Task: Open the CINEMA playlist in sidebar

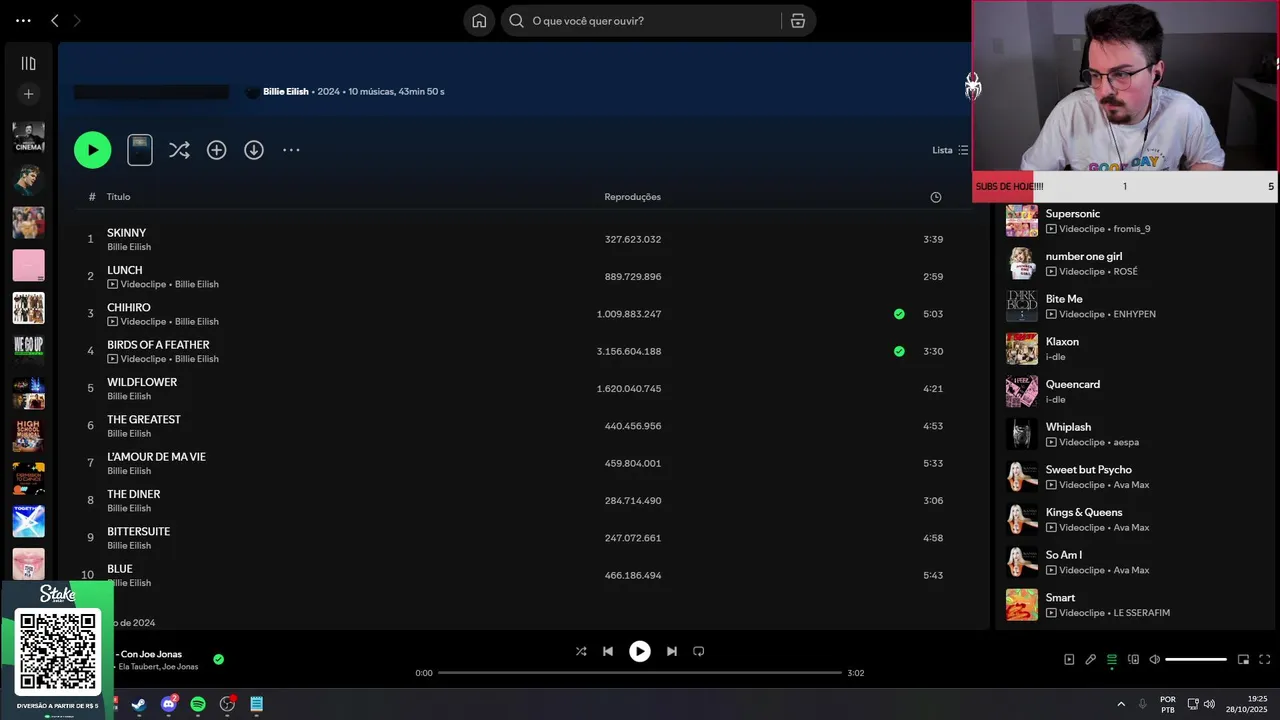Action: [x=28, y=137]
